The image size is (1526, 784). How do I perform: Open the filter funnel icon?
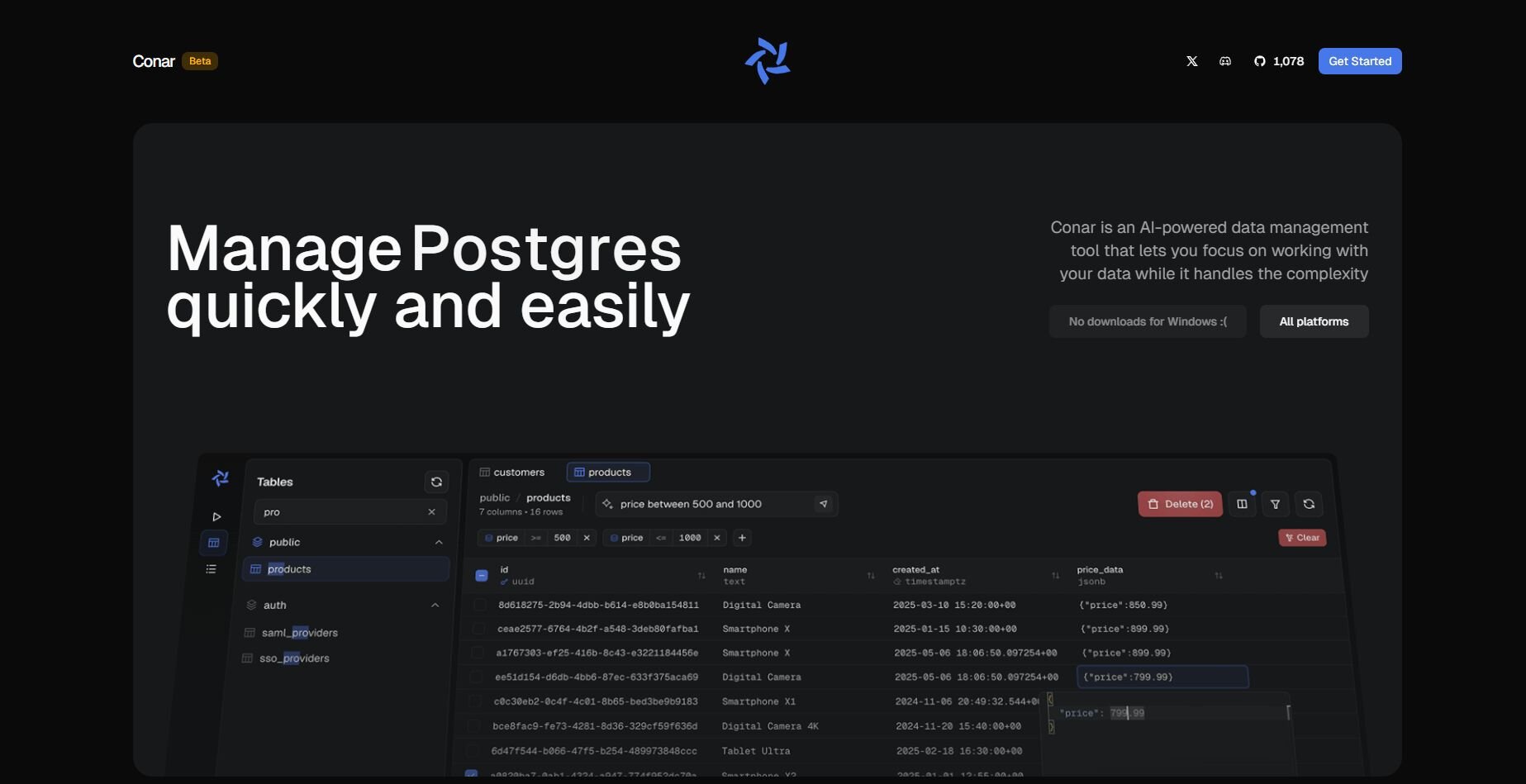[1275, 504]
